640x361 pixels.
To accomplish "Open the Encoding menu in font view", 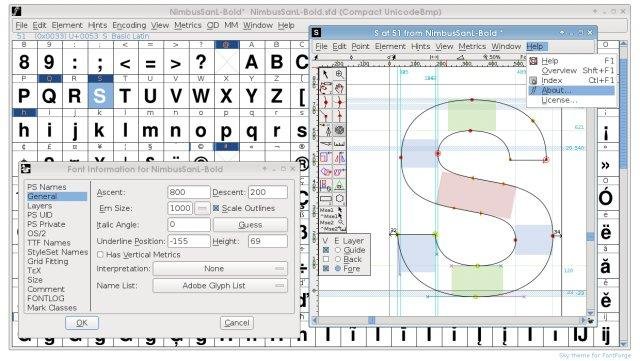I will click(129, 25).
